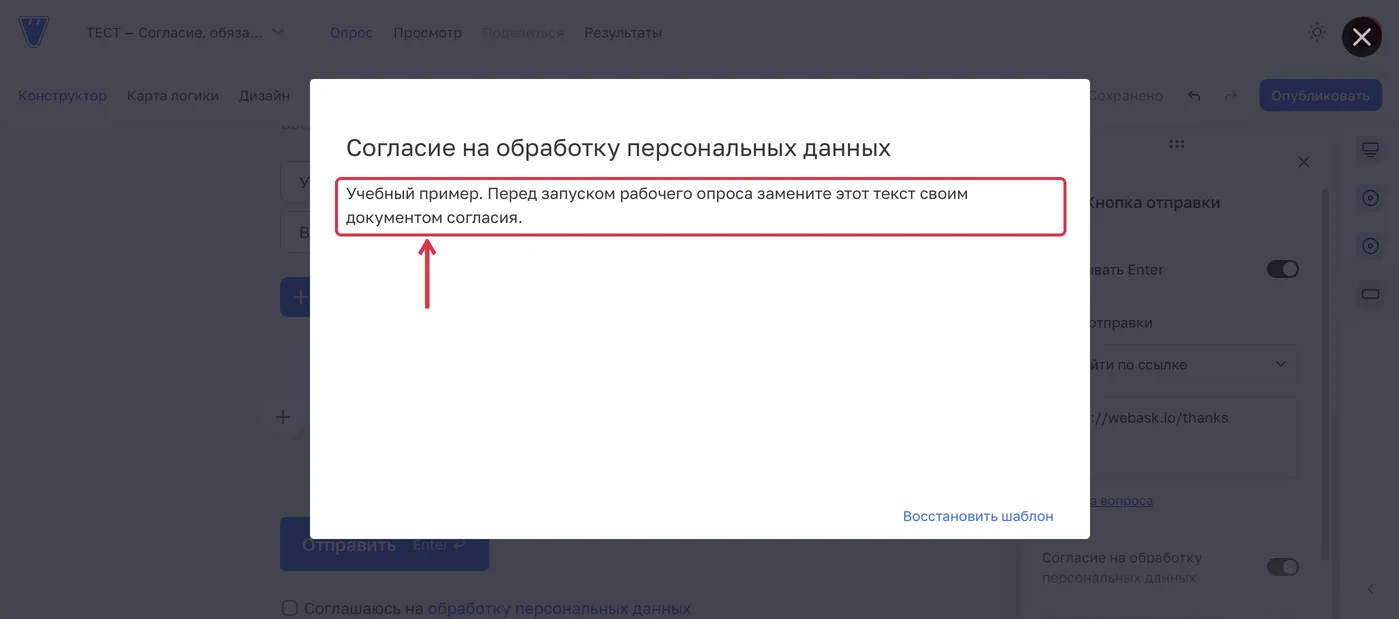This screenshot has height=619, width=1399.
Task: Click the undo arrow icon
Action: [x=1194, y=96]
